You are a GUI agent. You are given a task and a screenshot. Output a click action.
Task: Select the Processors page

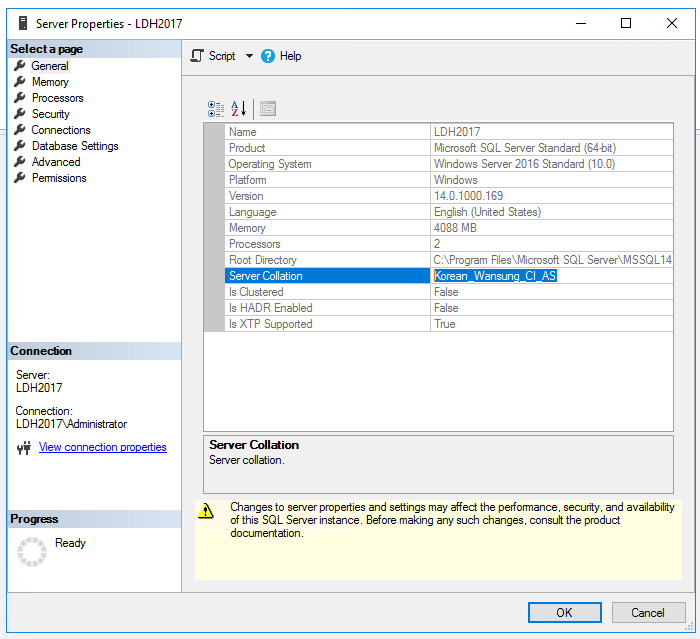[x=58, y=98]
